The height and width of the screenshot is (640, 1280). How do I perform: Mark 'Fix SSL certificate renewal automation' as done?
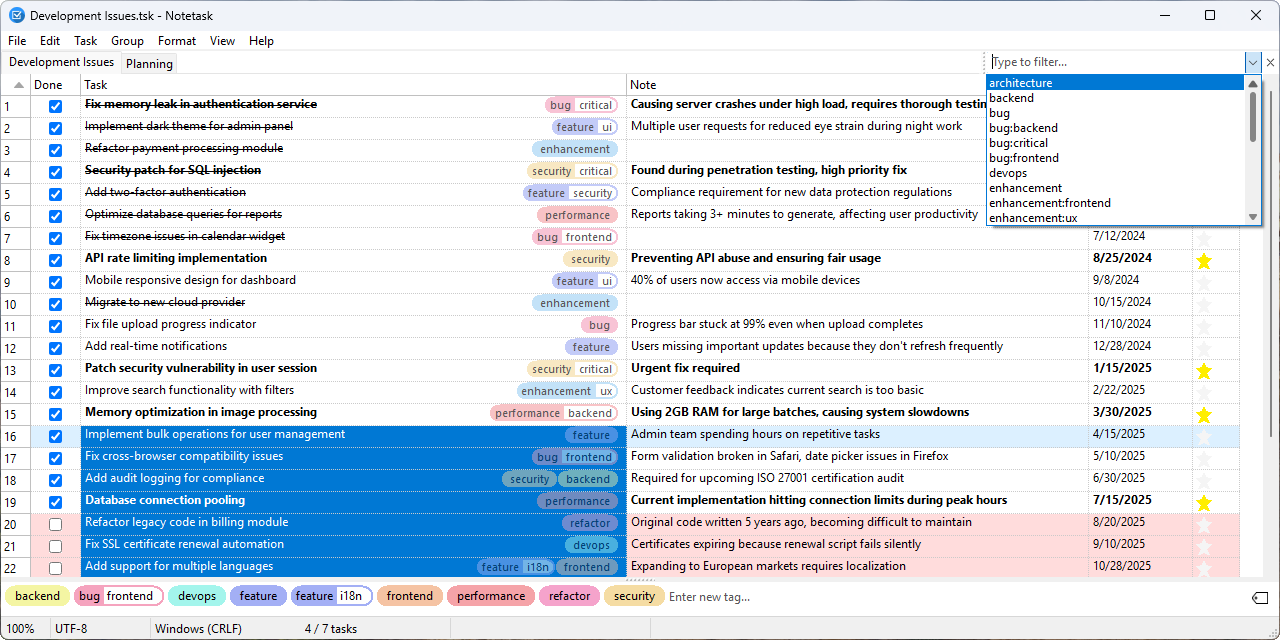coord(55,545)
